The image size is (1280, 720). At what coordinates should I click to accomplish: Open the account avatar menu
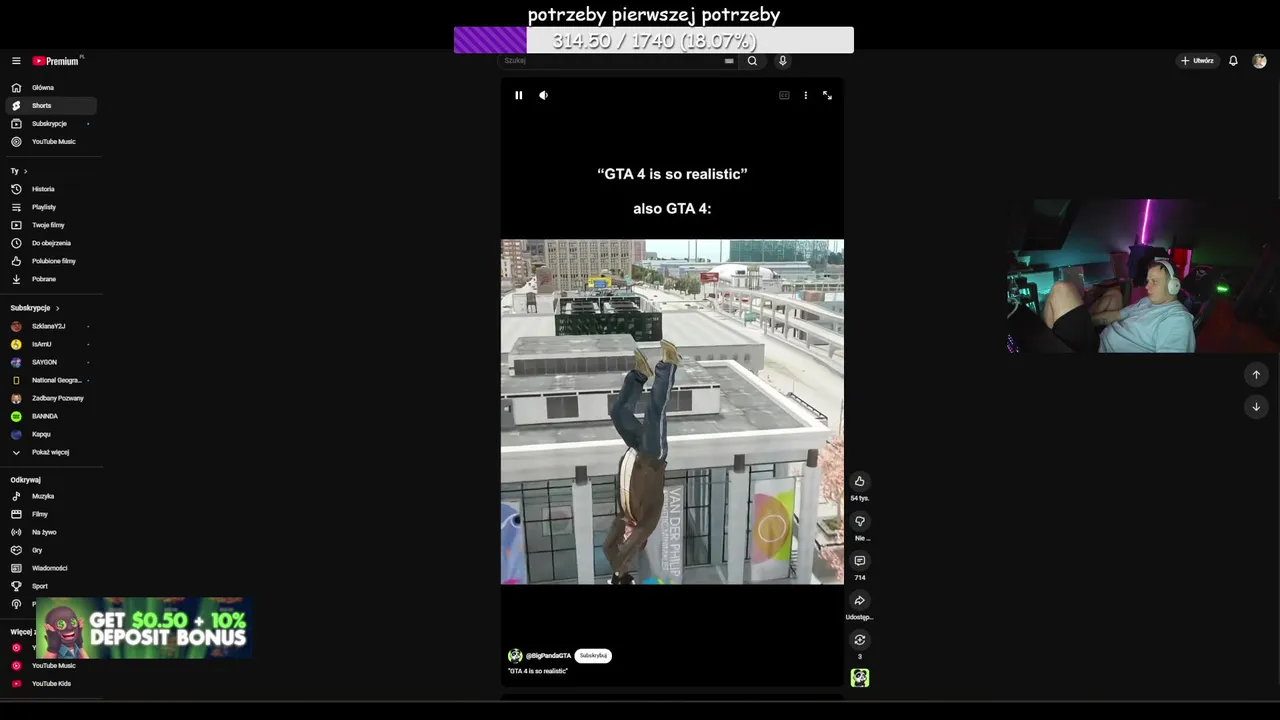point(1259,61)
